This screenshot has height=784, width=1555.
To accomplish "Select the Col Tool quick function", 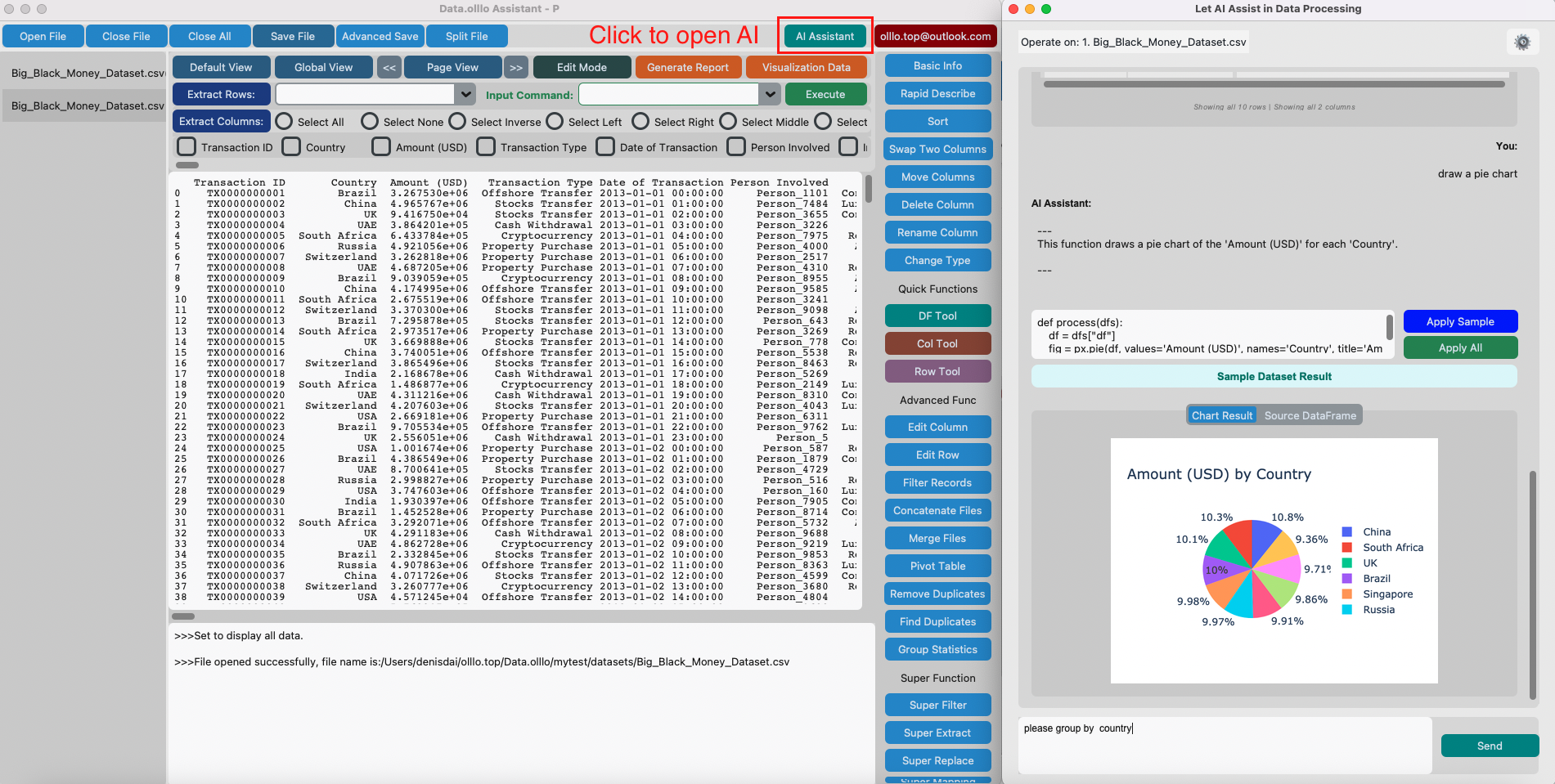I will pos(937,343).
